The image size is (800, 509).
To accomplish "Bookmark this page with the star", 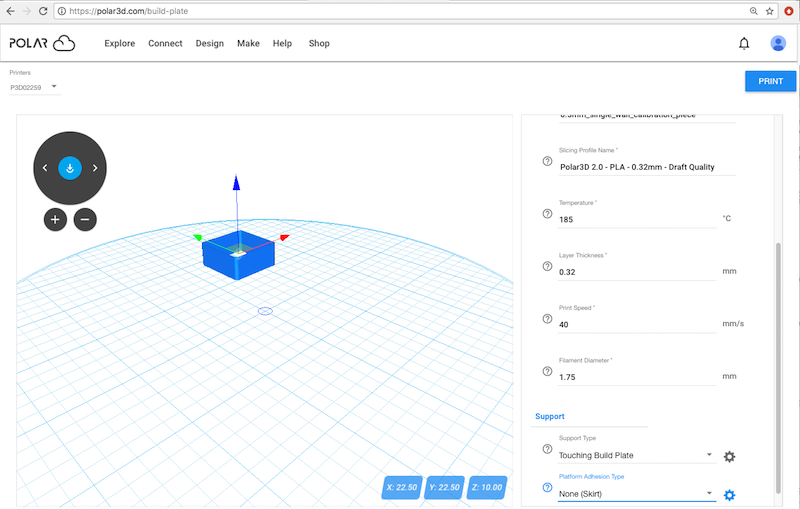I will pos(769,11).
